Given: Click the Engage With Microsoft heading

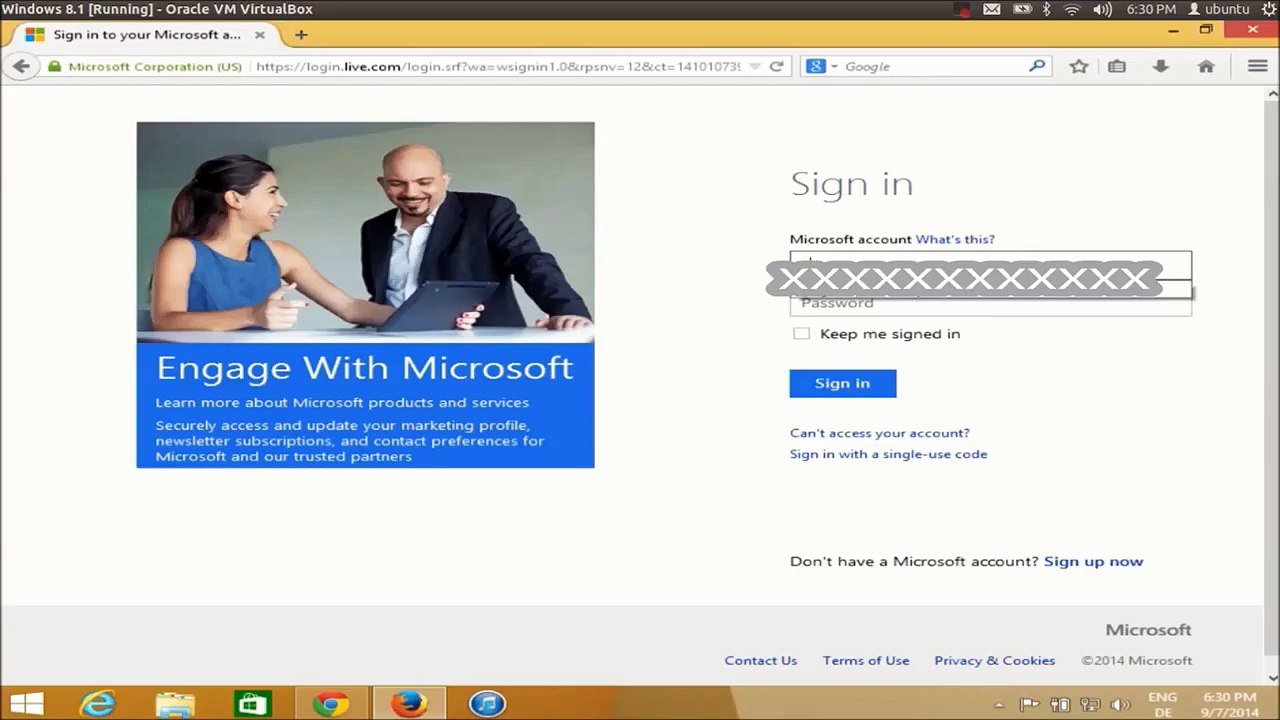Looking at the screenshot, I should 365,368.
